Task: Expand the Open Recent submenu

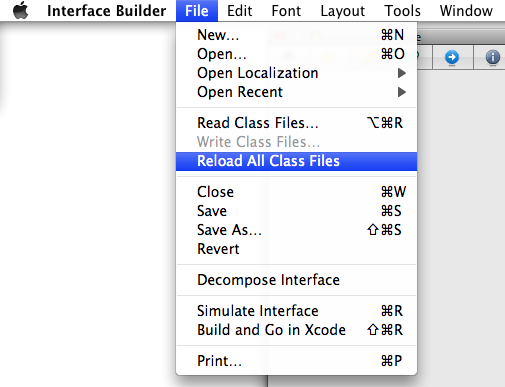Action: [x=296, y=92]
